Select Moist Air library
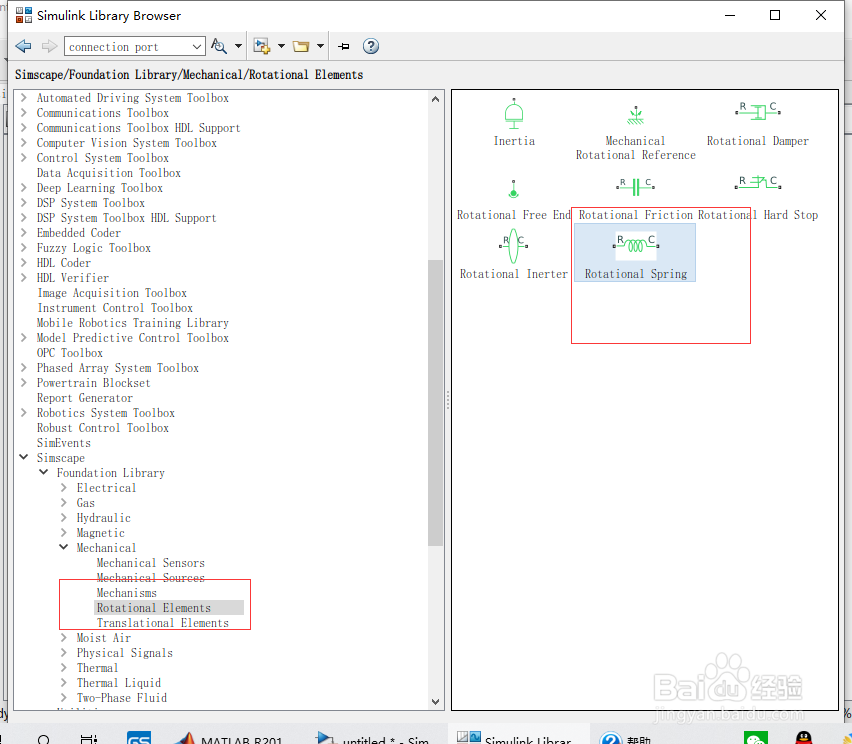The height and width of the screenshot is (744, 852). (x=103, y=637)
